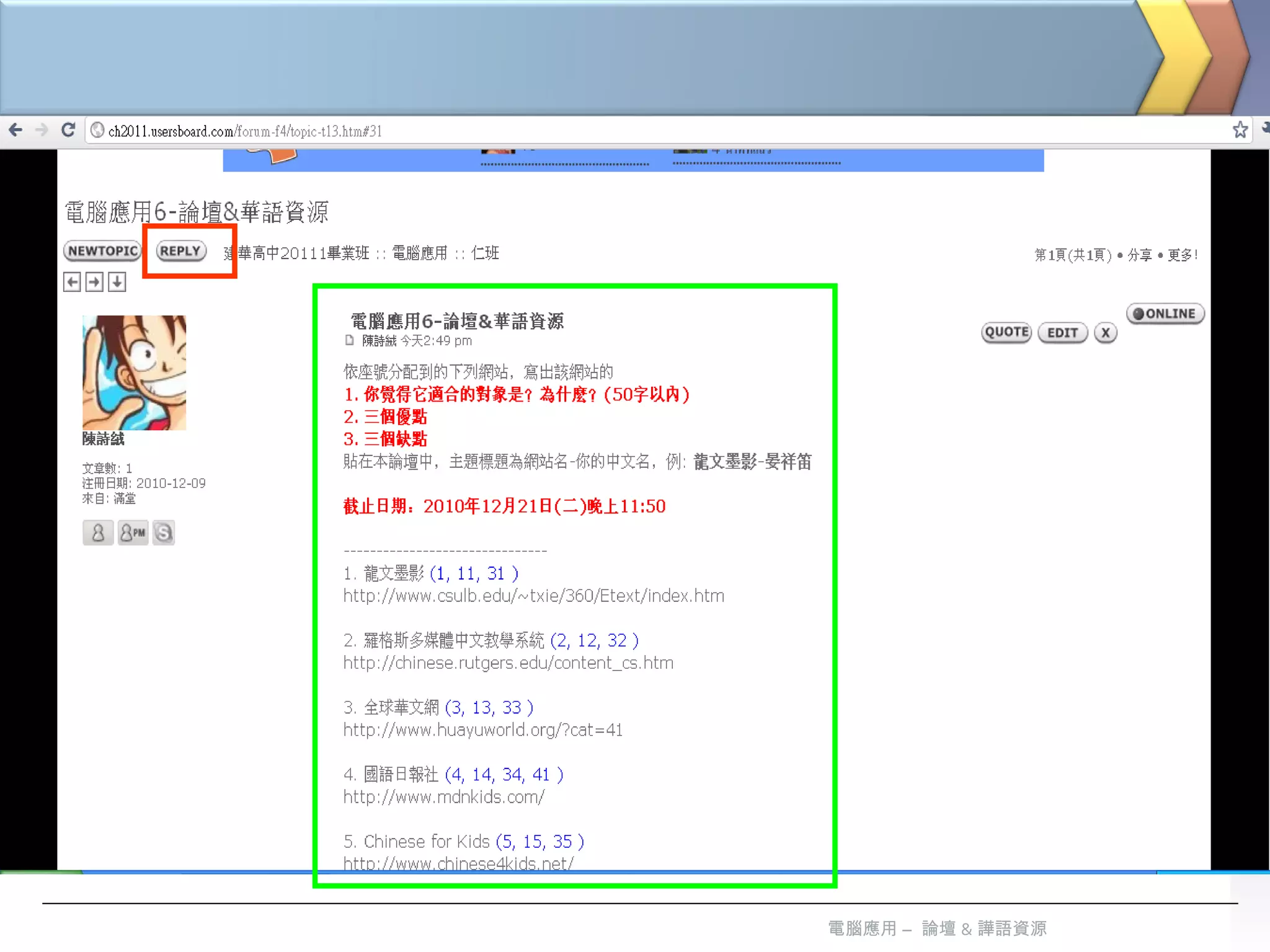Viewport: 1270px width, 952px height.
Task: Click the Skype contact icon
Action: click(164, 532)
